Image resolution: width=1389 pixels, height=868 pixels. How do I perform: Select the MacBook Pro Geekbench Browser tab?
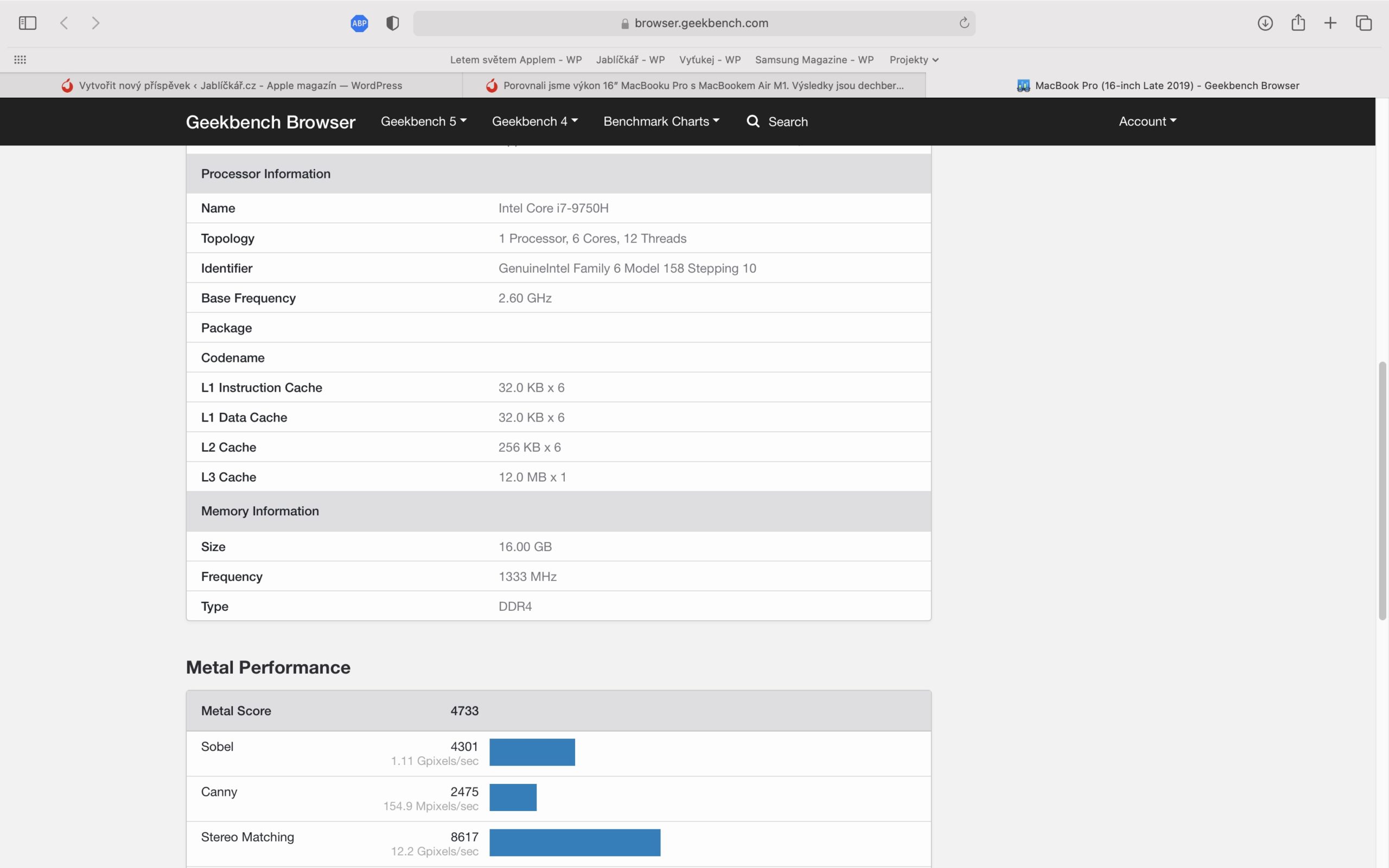click(x=1157, y=86)
